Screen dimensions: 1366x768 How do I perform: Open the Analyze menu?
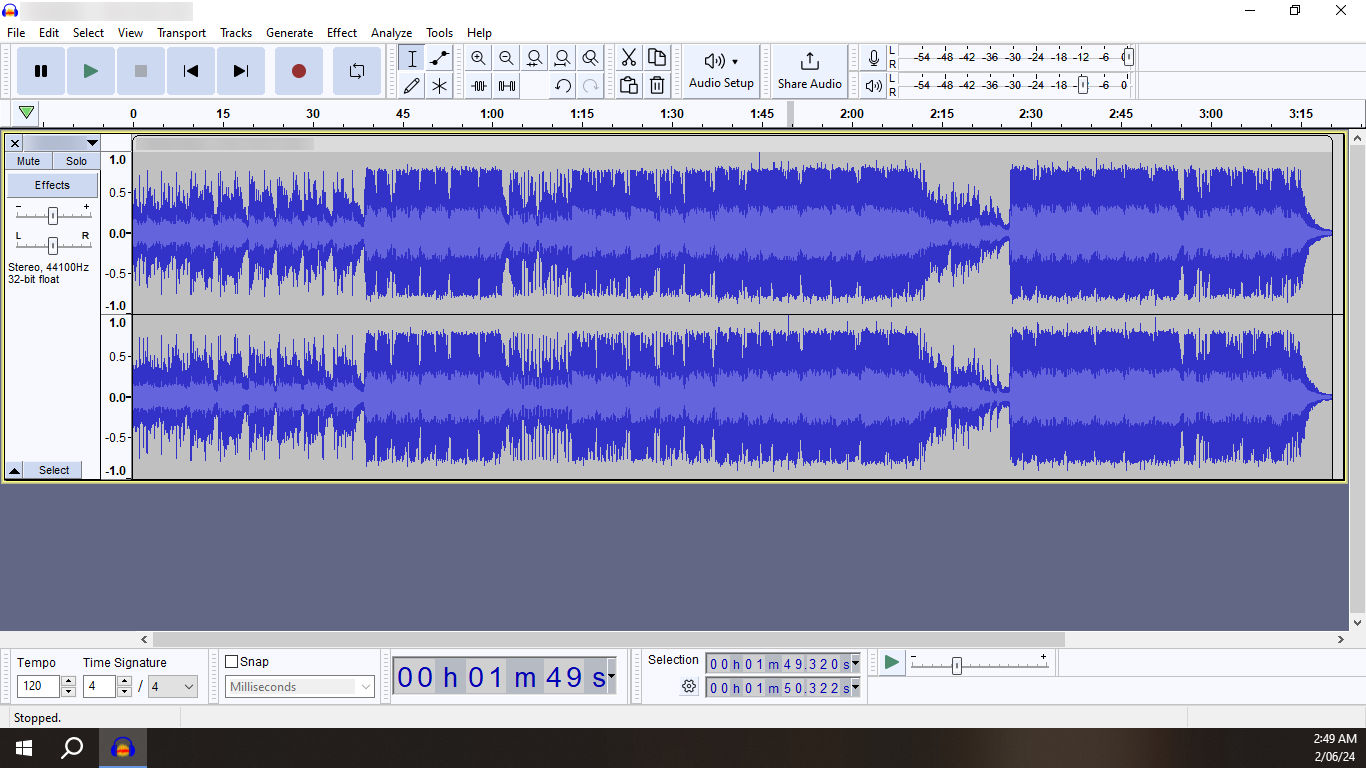391,33
